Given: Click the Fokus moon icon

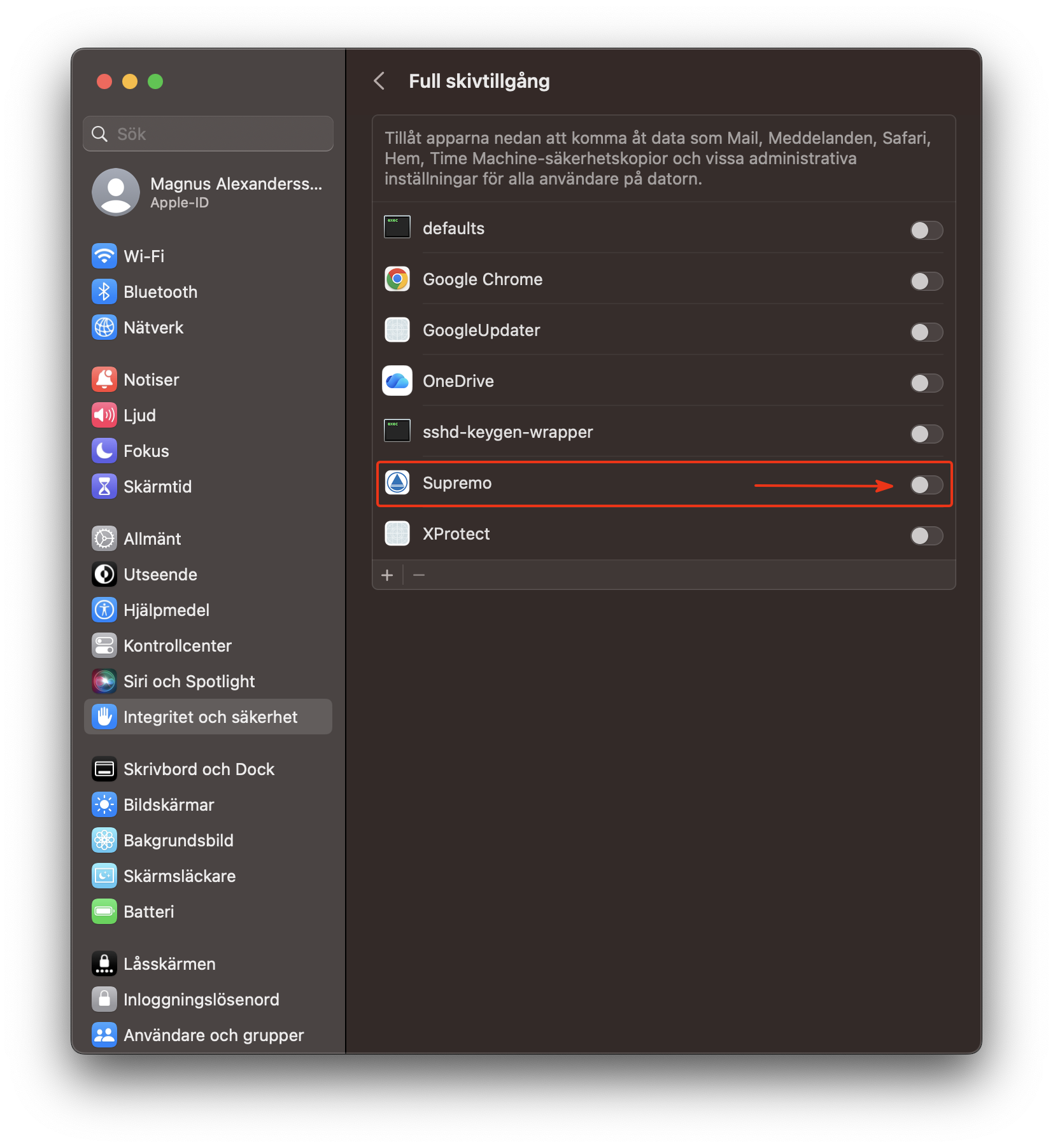Looking at the screenshot, I should point(104,451).
